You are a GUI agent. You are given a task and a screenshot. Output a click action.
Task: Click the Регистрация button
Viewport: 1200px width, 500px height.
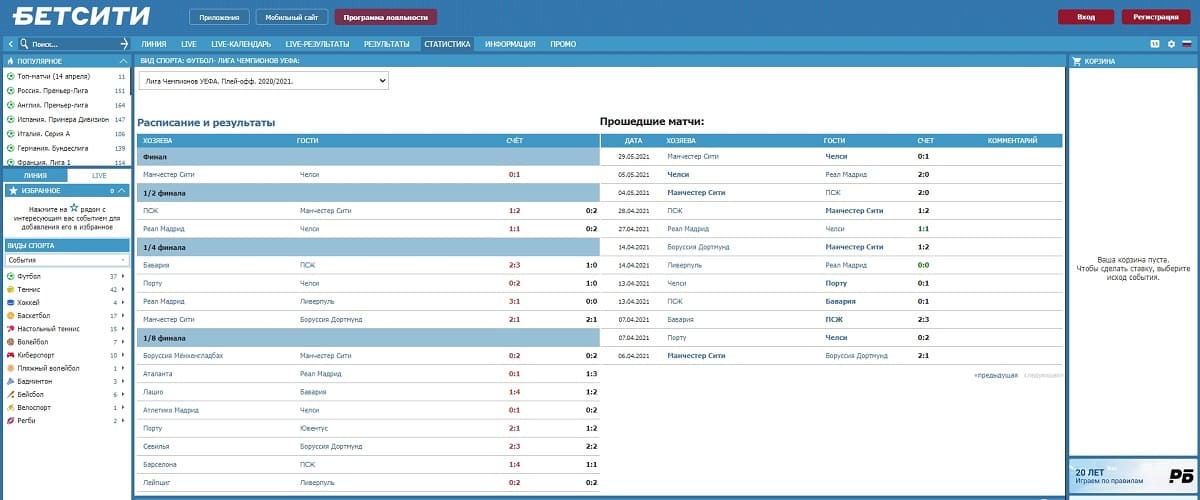(x=1156, y=17)
